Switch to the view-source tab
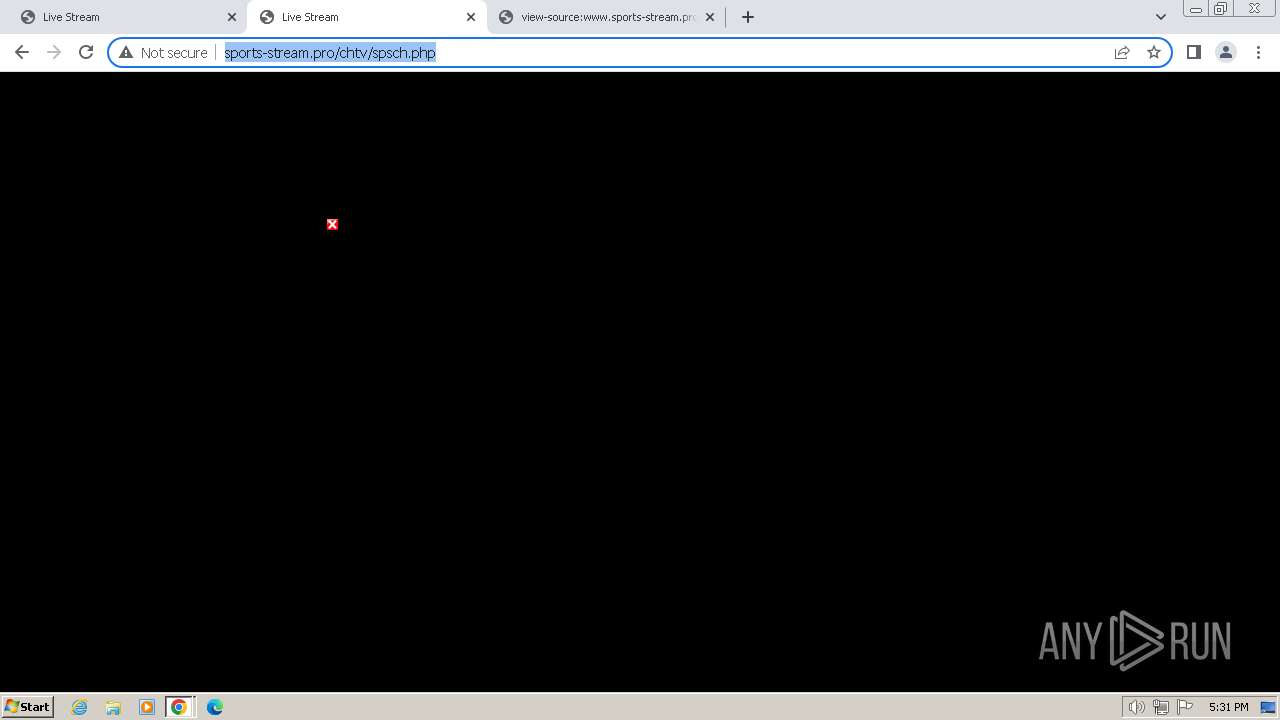The width and height of the screenshot is (1280, 720). (x=607, y=17)
